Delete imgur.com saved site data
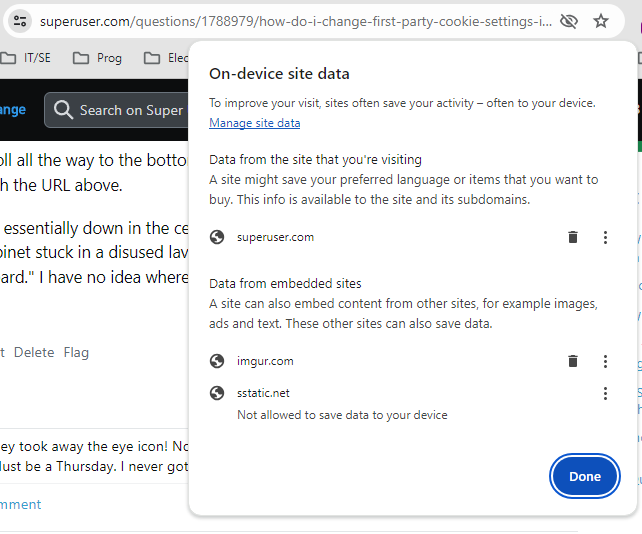 (573, 361)
